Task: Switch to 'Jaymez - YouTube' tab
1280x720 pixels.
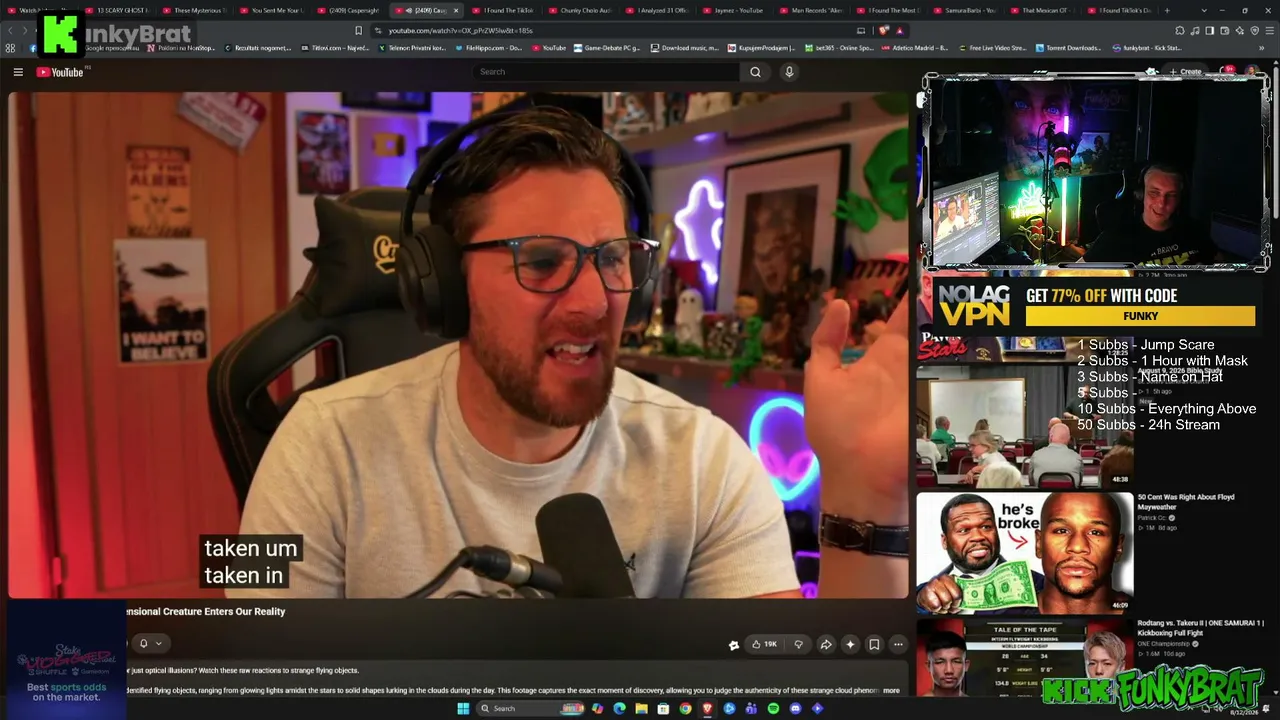Action: tap(736, 10)
